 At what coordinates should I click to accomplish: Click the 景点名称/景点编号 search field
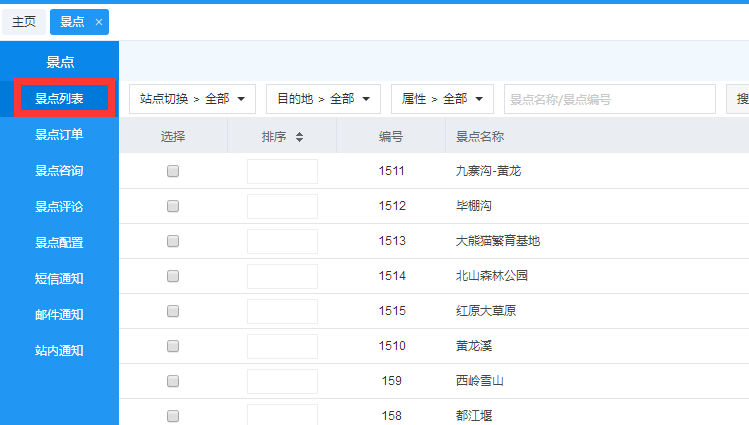(608, 99)
